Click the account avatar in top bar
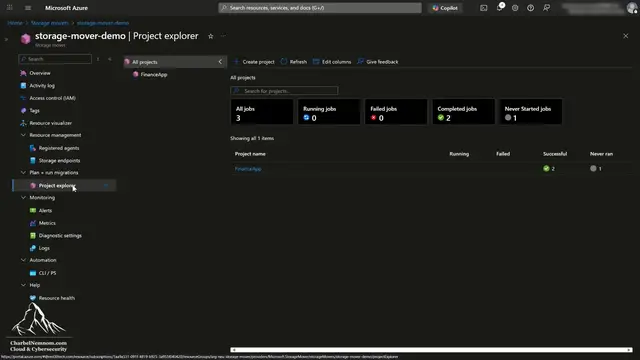This screenshot has height=360, width=640. tap(632, 8)
